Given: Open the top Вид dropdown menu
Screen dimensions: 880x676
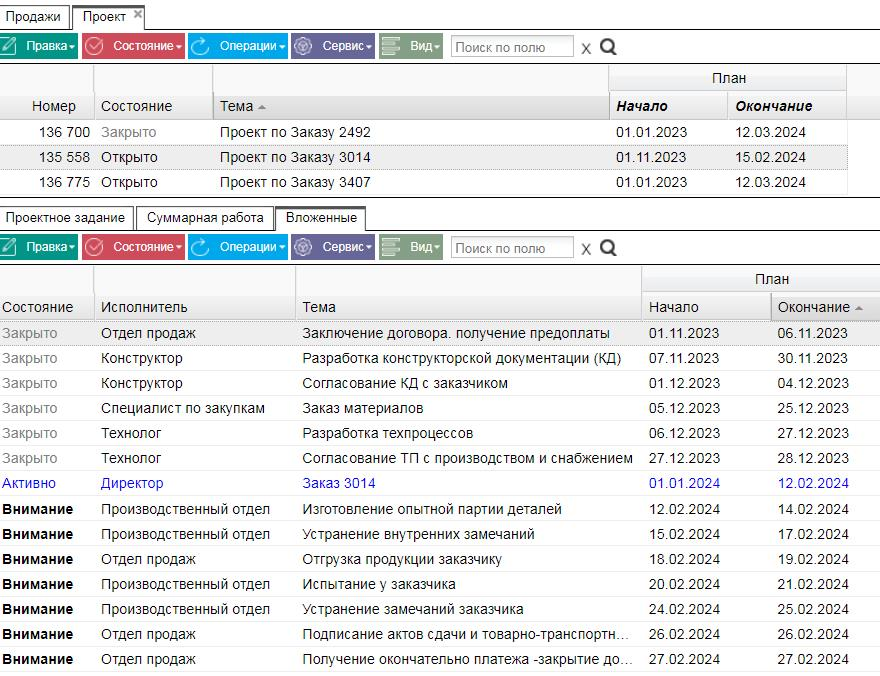Looking at the screenshot, I should tap(411, 46).
